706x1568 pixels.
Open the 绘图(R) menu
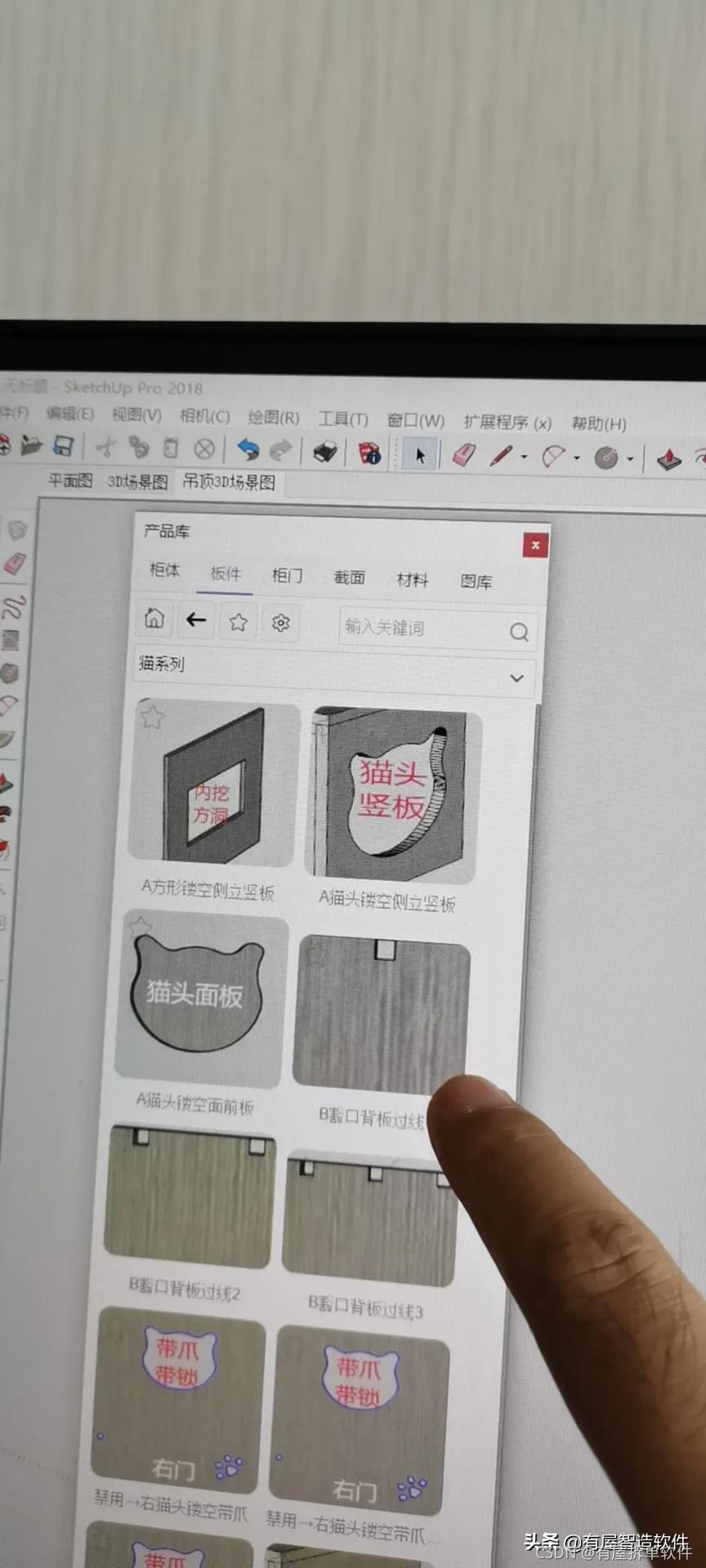[274, 418]
